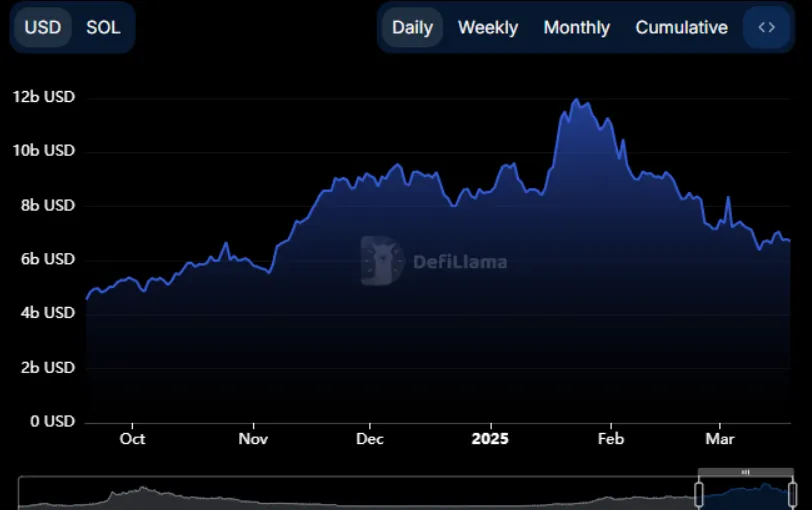The image size is (812, 510).
Task: Click the 2025 label on the time axis
Action: (x=490, y=439)
